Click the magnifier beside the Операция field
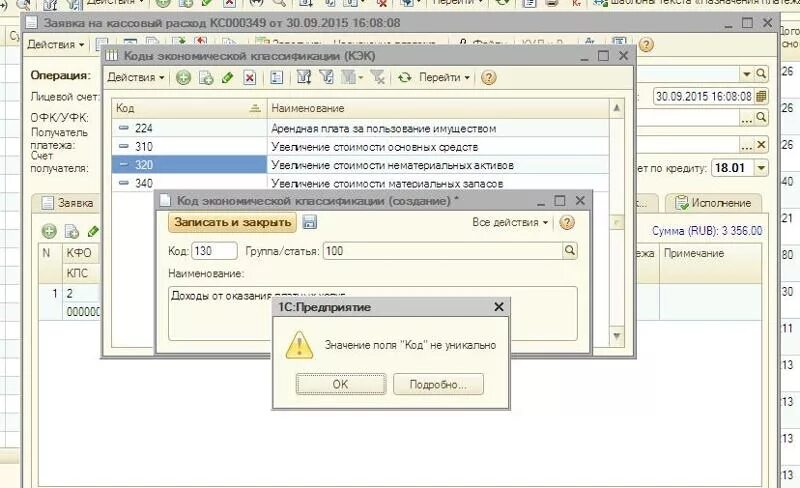 point(761,74)
